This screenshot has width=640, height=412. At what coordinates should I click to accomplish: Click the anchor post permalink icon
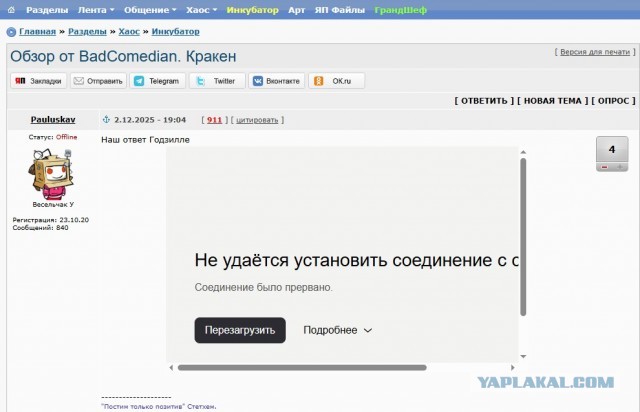click(106, 119)
